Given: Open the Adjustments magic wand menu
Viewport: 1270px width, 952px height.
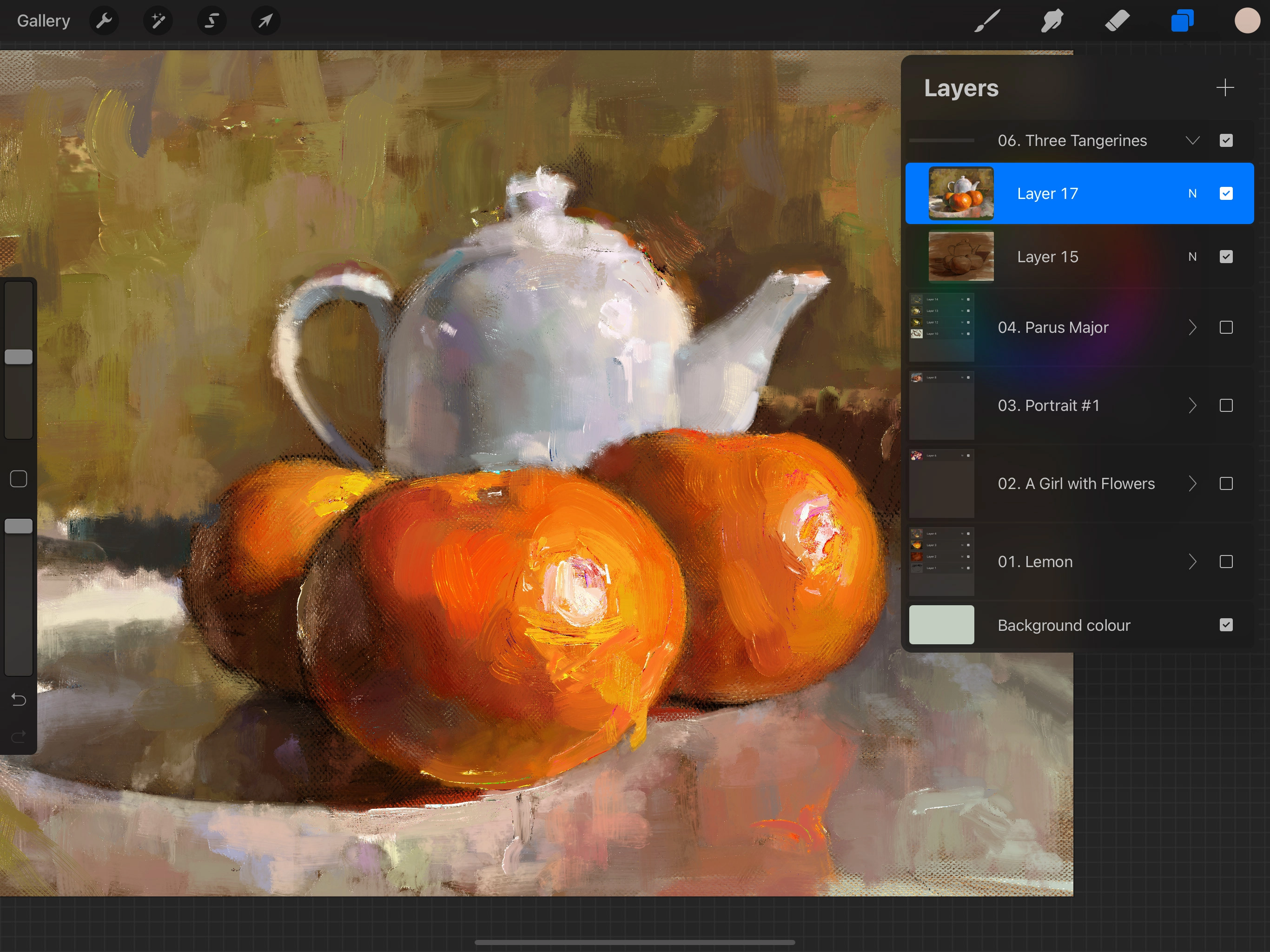Looking at the screenshot, I should tap(158, 21).
